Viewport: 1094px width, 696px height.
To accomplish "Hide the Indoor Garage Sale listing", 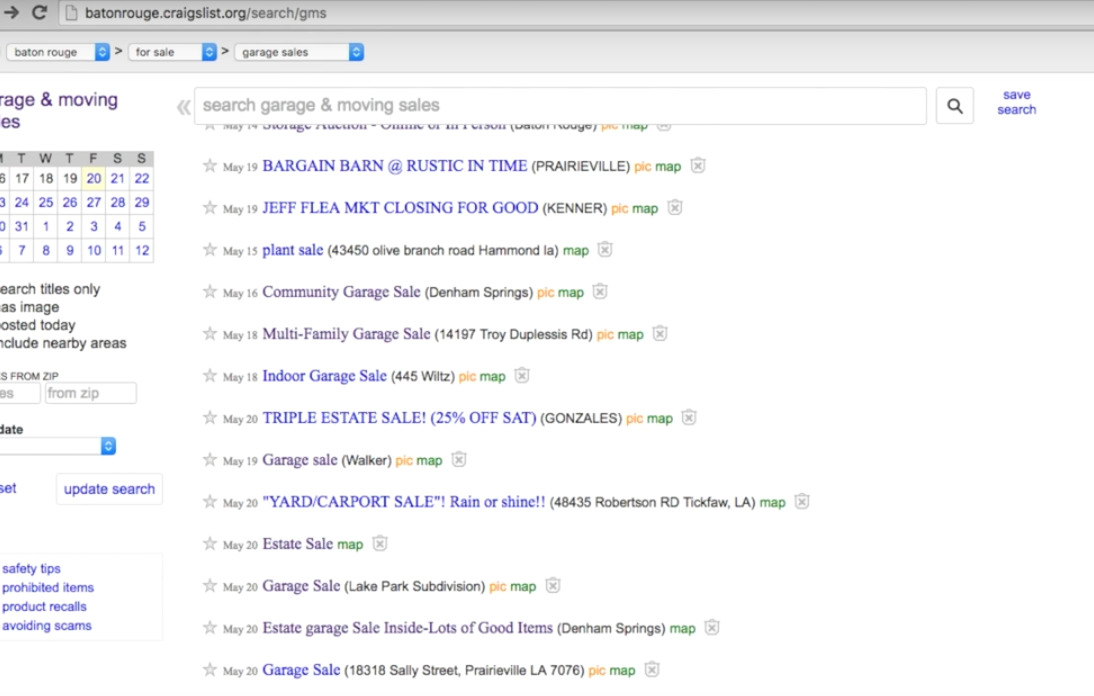I will [522, 376].
